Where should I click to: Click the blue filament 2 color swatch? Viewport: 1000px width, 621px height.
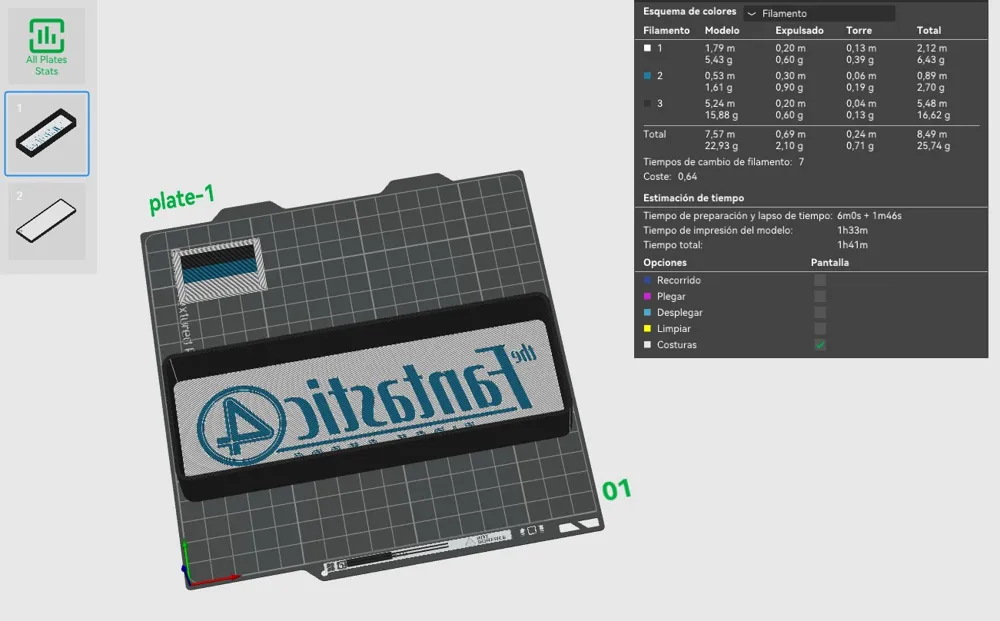pos(647,75)
